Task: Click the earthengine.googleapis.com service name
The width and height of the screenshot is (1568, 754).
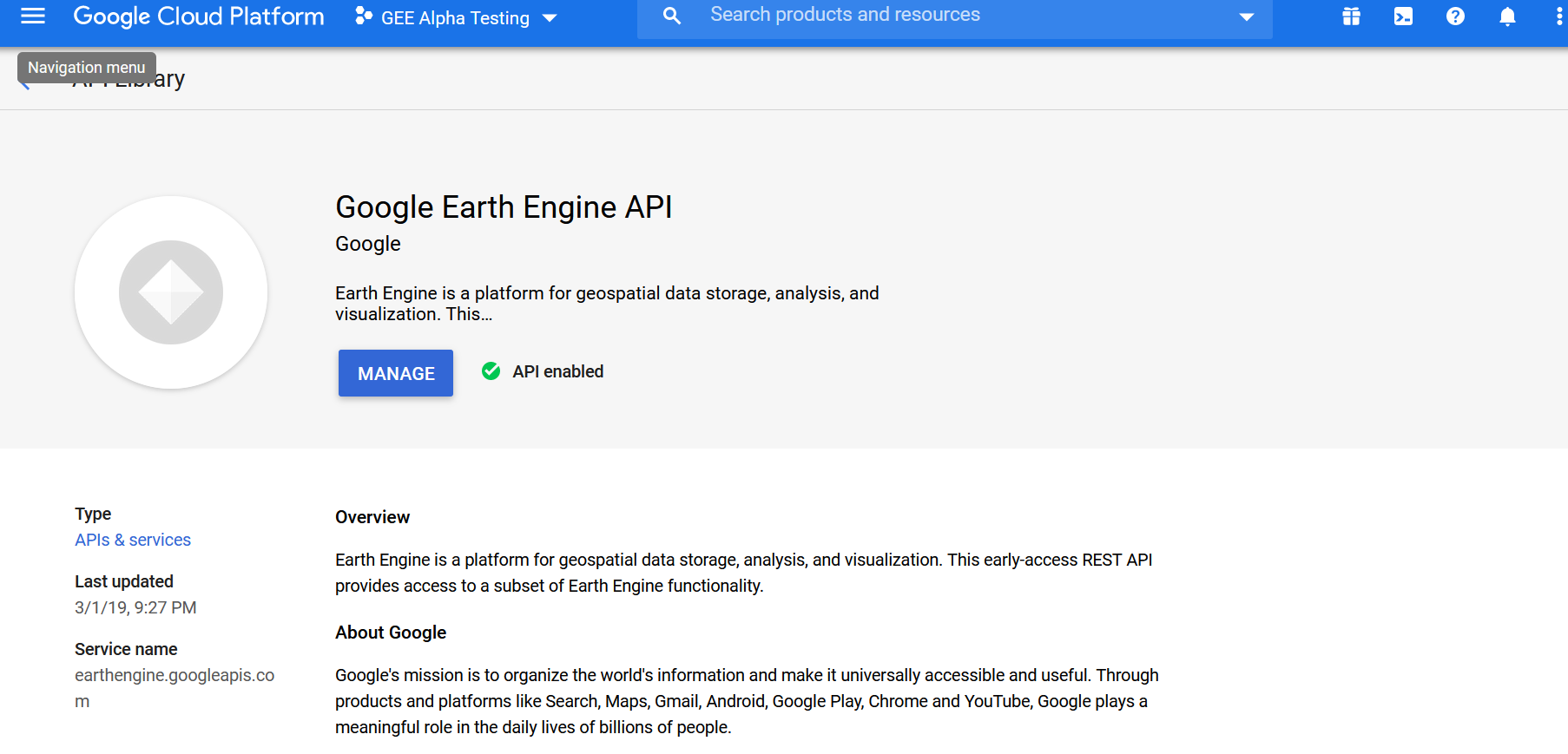Action: [x=175, y=688]
